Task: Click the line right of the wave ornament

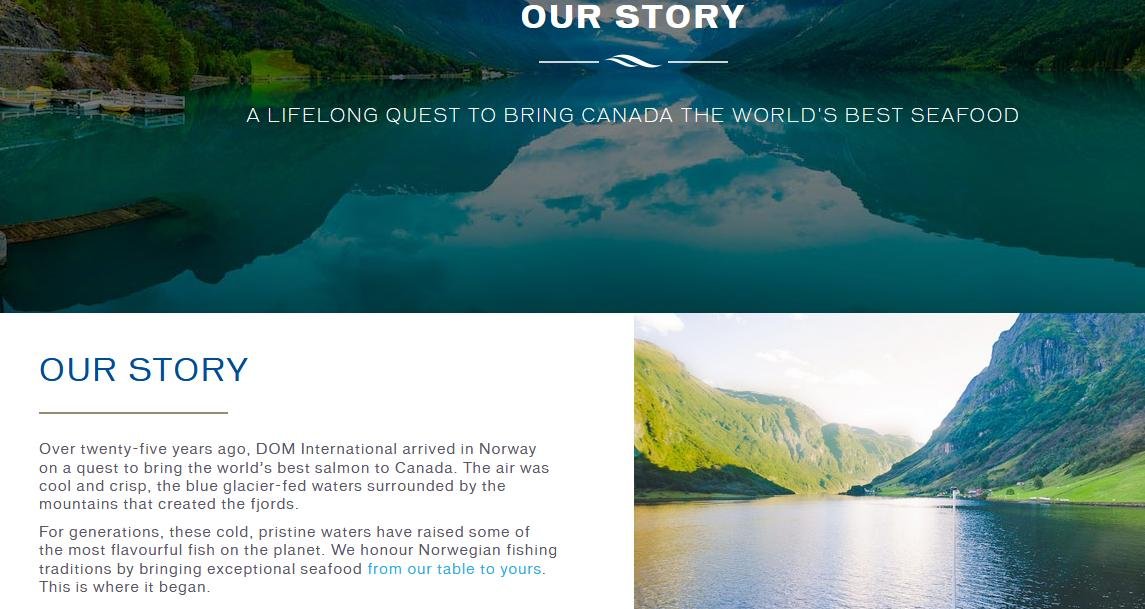Action: coord(697,62)
